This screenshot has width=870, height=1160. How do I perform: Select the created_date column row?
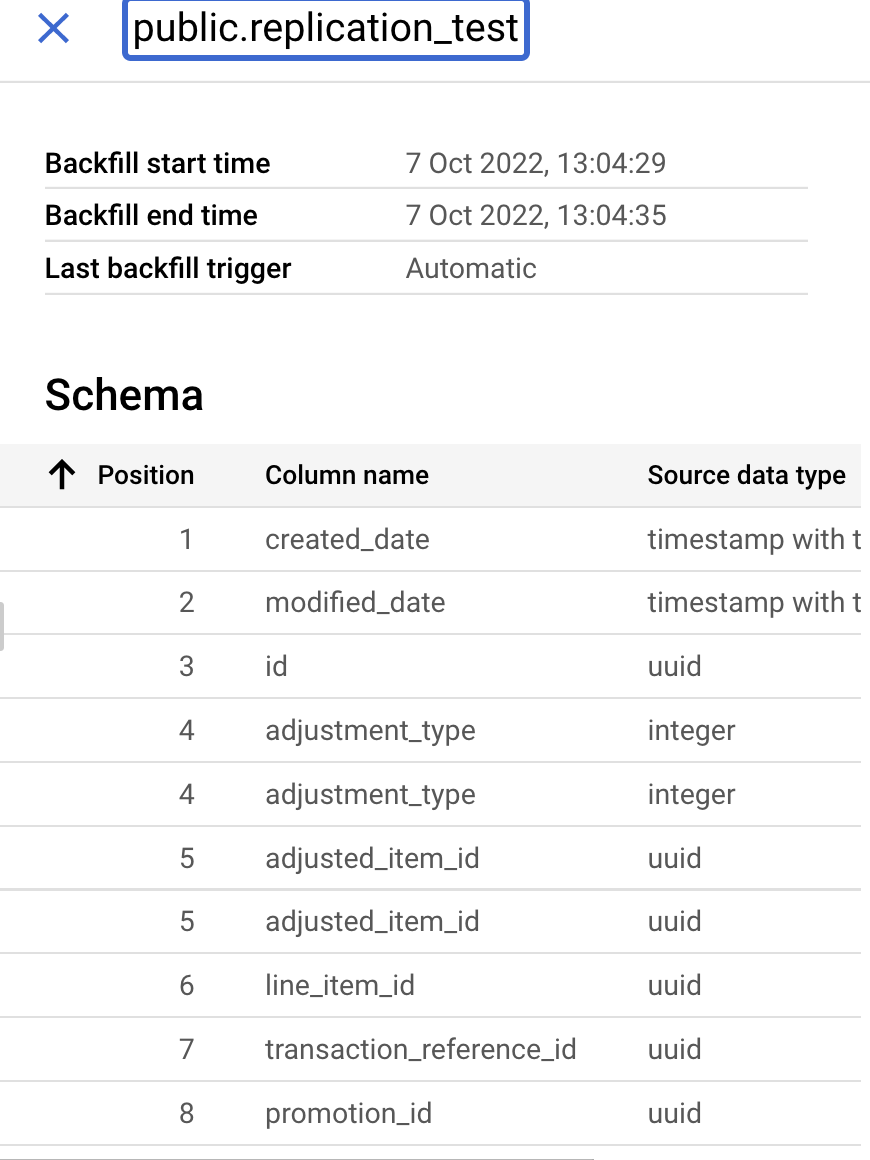click(347, 540)
